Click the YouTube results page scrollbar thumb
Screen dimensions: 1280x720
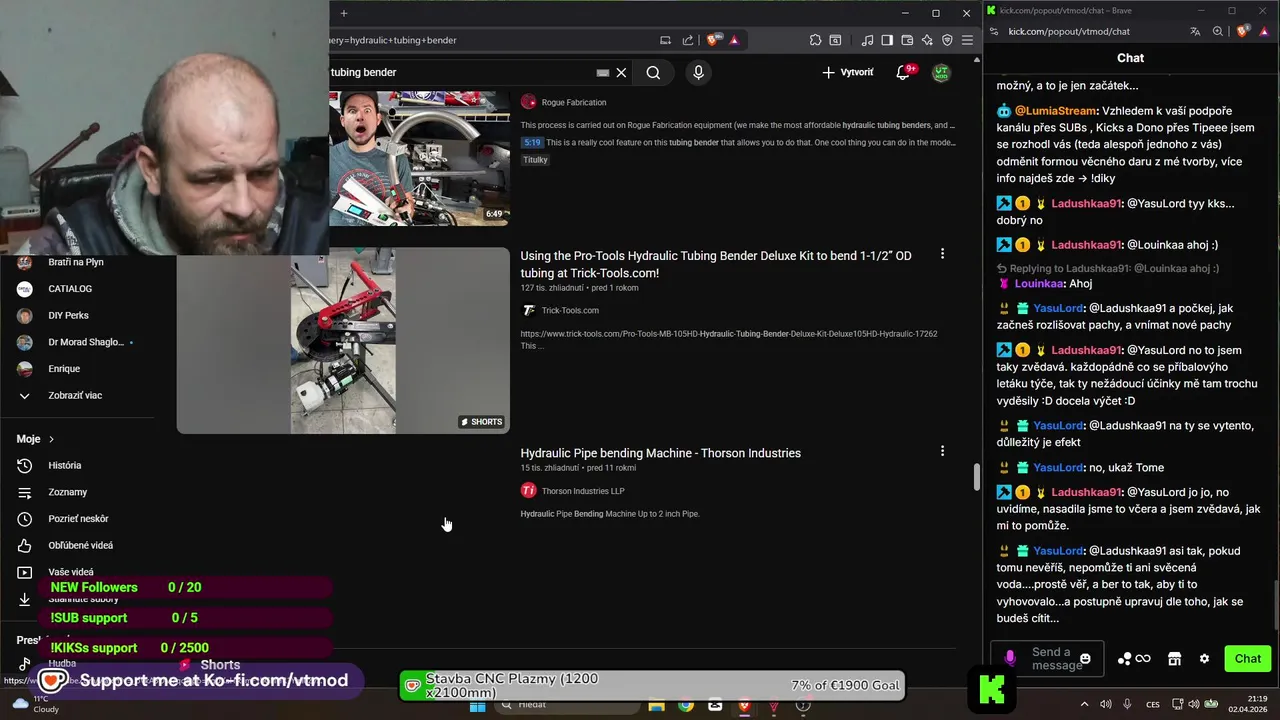tap(977, 477)
